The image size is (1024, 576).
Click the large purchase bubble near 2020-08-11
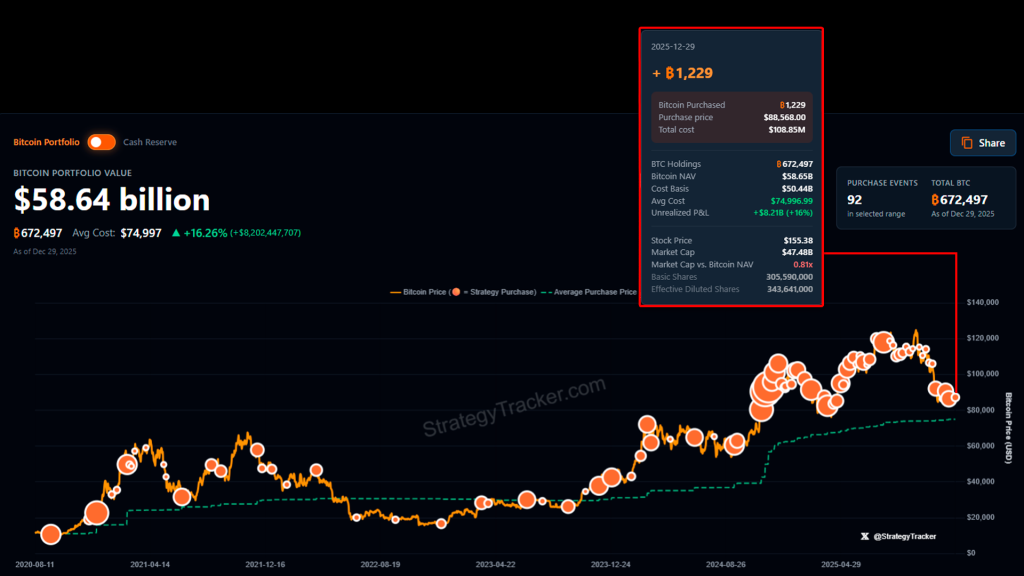click(x=50, y=535)
